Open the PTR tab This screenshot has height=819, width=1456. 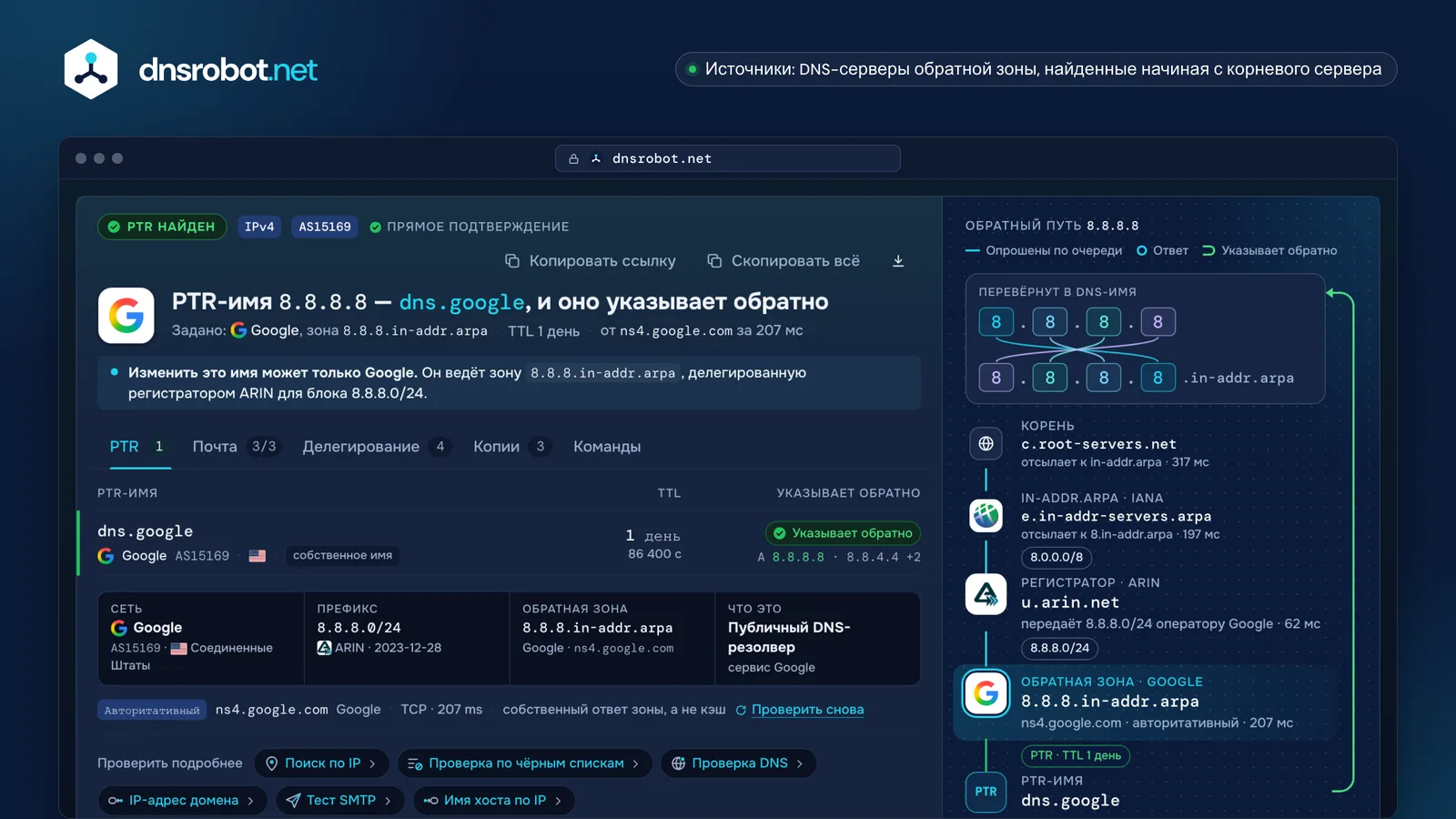[140, 447]
